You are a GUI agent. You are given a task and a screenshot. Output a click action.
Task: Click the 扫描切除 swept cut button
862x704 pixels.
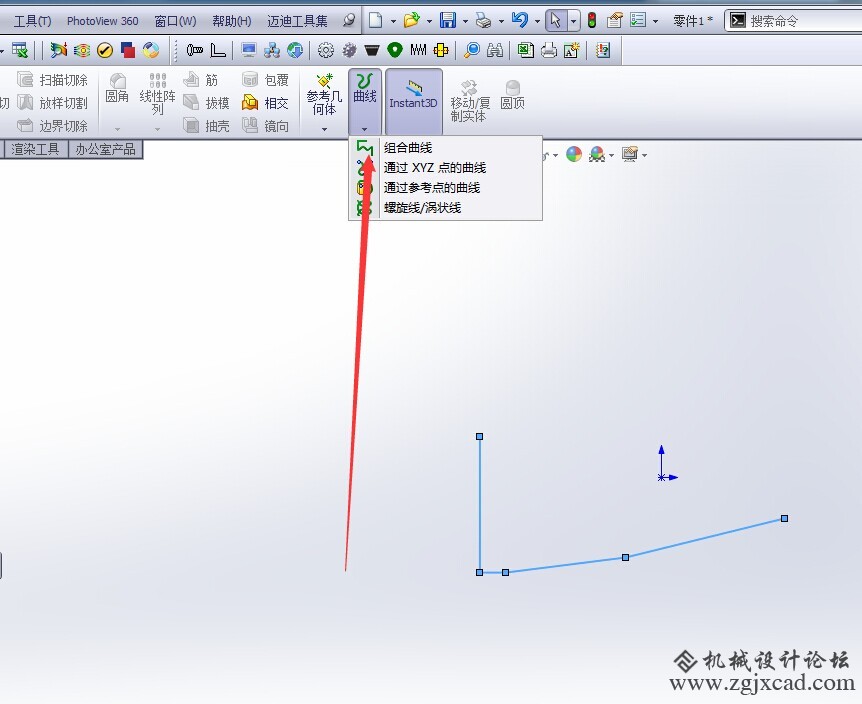(52, 80)
